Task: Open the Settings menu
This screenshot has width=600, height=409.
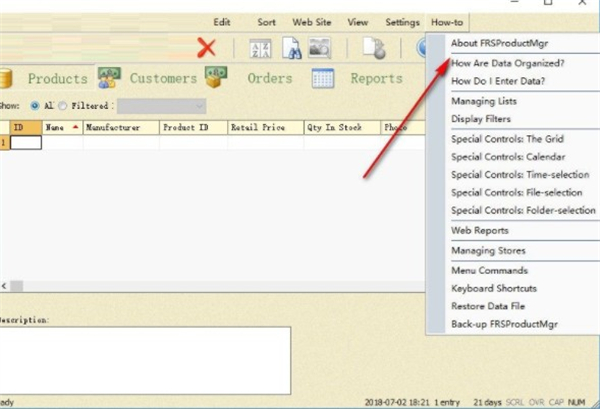Action: click(x=402, y=22)
